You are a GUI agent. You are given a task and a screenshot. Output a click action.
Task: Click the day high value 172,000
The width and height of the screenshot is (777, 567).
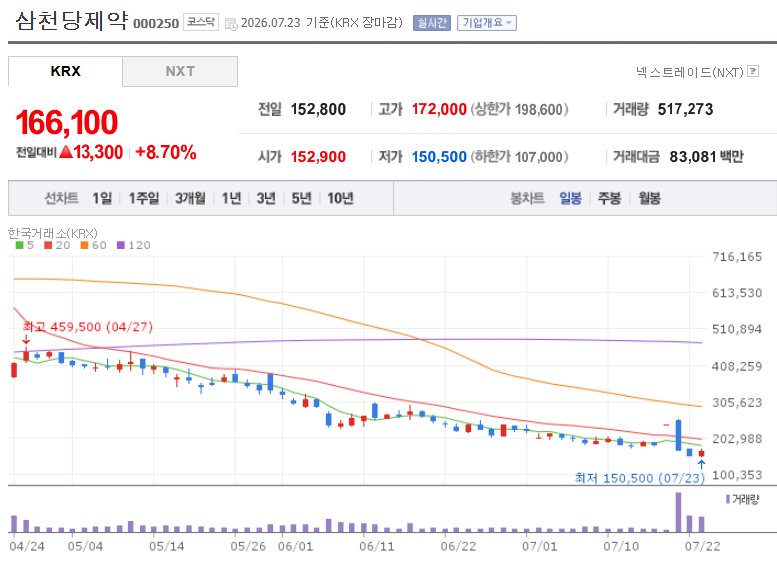(439, 109)
